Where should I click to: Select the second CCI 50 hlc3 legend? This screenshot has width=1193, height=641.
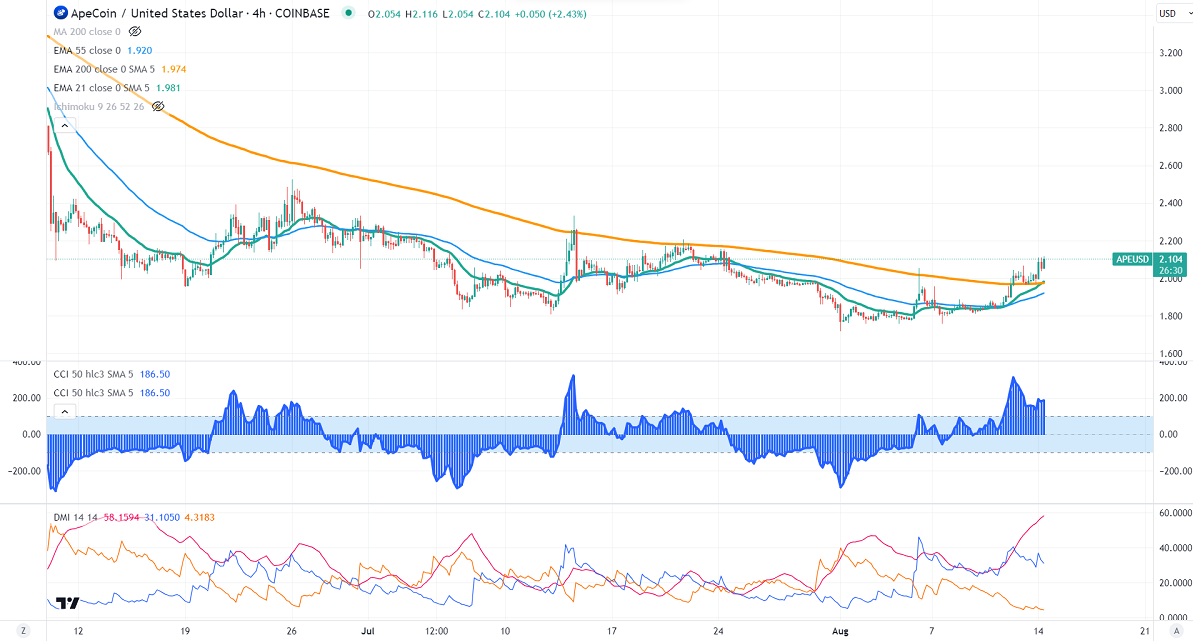(x=93, y=393)
